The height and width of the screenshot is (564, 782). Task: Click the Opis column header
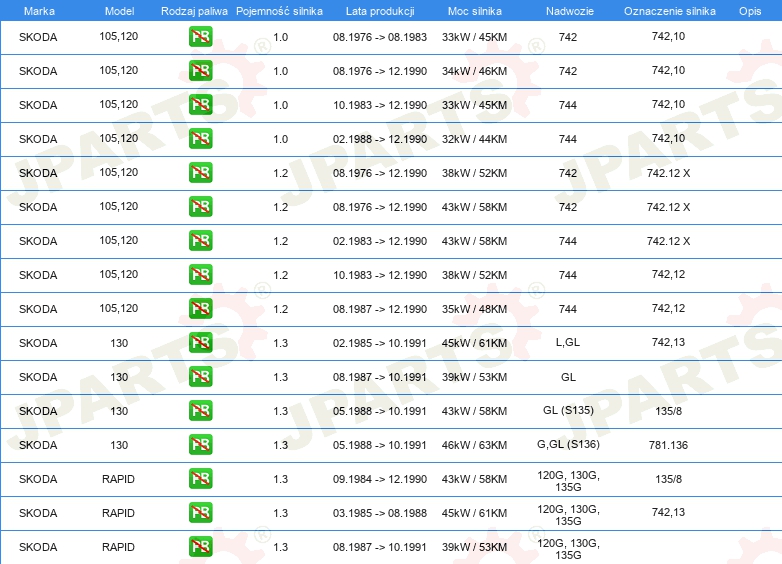[x=750, y=11]
